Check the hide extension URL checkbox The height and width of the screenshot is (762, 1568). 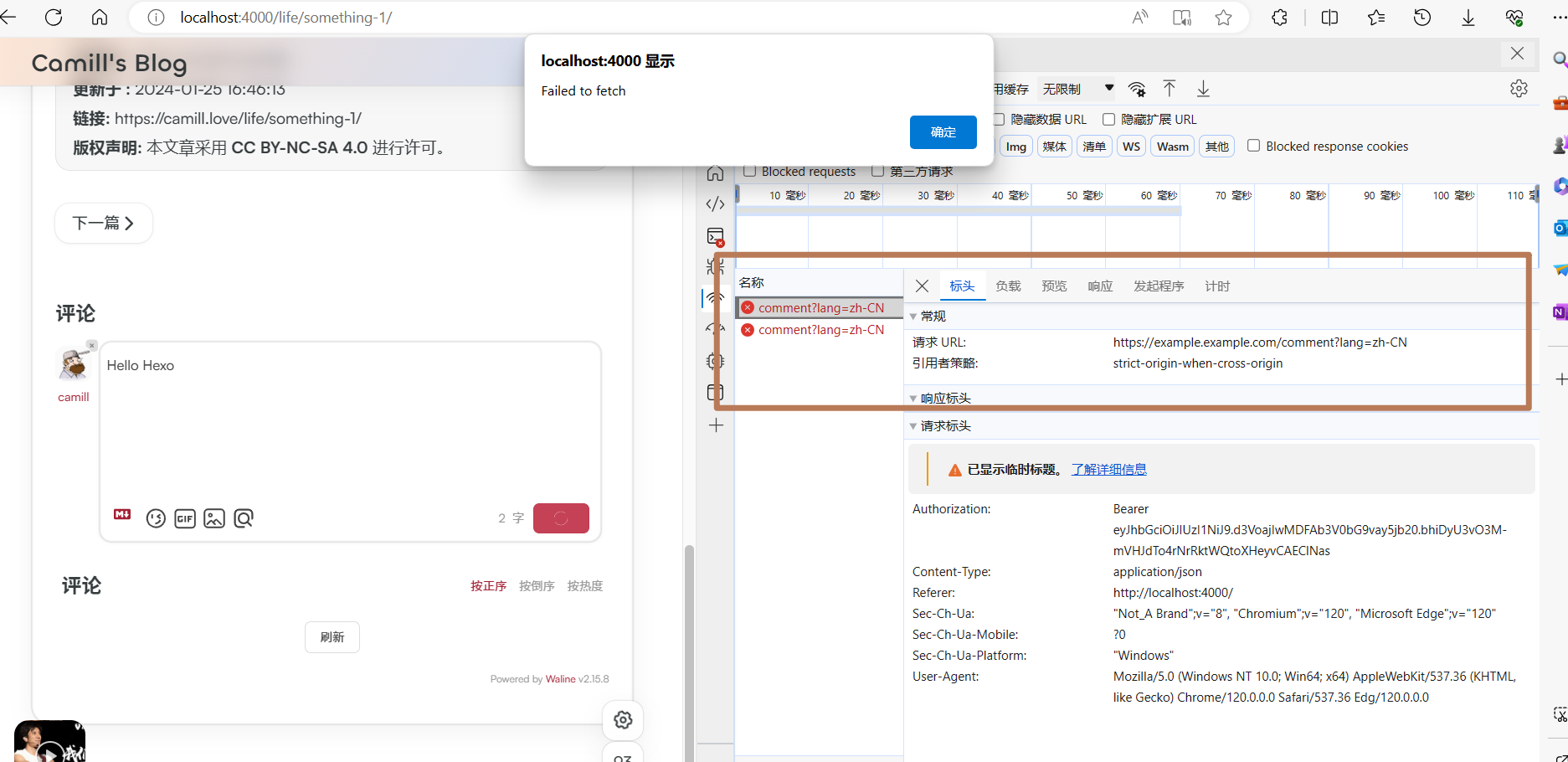1108,120
